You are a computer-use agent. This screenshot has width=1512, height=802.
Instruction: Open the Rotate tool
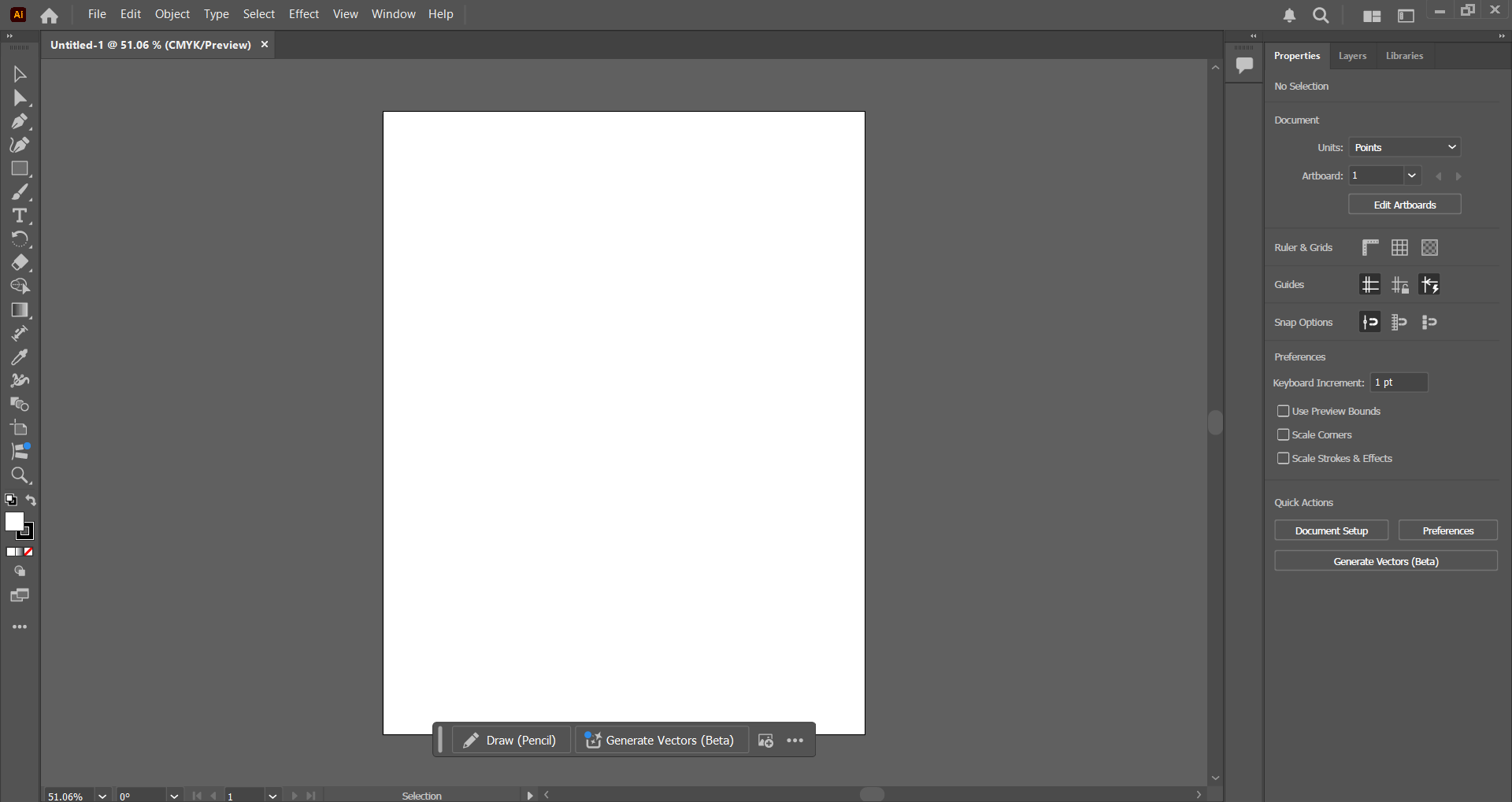pyautogui.click(x=20, y=239)
